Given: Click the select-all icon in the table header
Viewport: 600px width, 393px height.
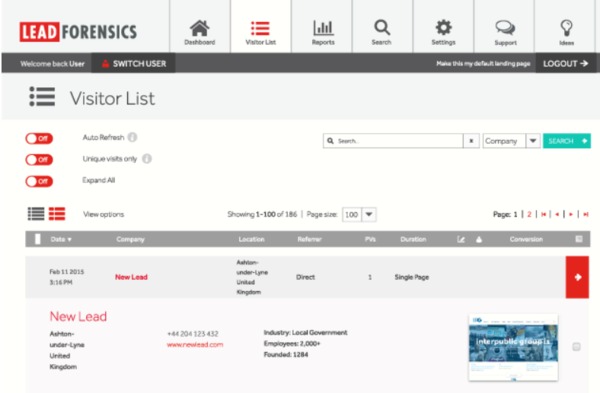Looking at the screenshot, I should tap(579, 239).
